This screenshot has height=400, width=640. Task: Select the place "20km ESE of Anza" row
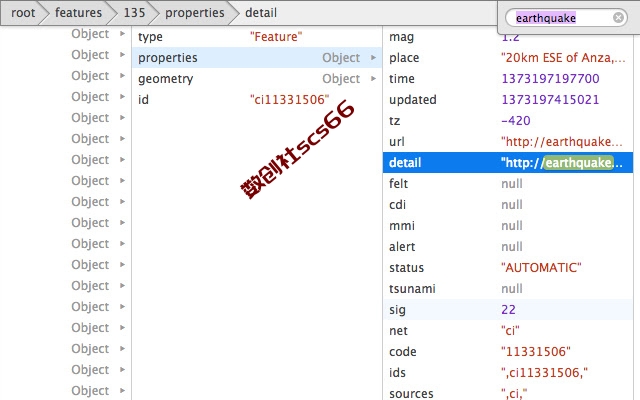click(508, 58)
